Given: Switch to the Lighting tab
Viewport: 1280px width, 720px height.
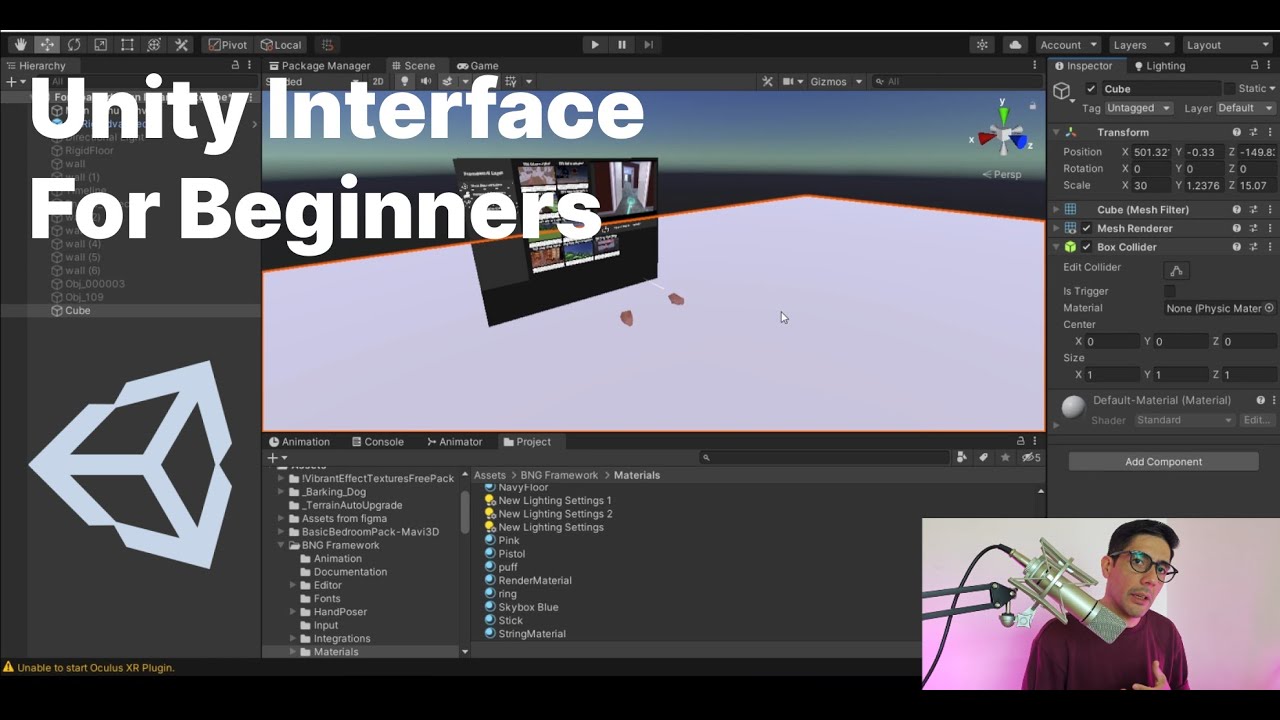Looking at the screenshot, I should coord(1158,66).
